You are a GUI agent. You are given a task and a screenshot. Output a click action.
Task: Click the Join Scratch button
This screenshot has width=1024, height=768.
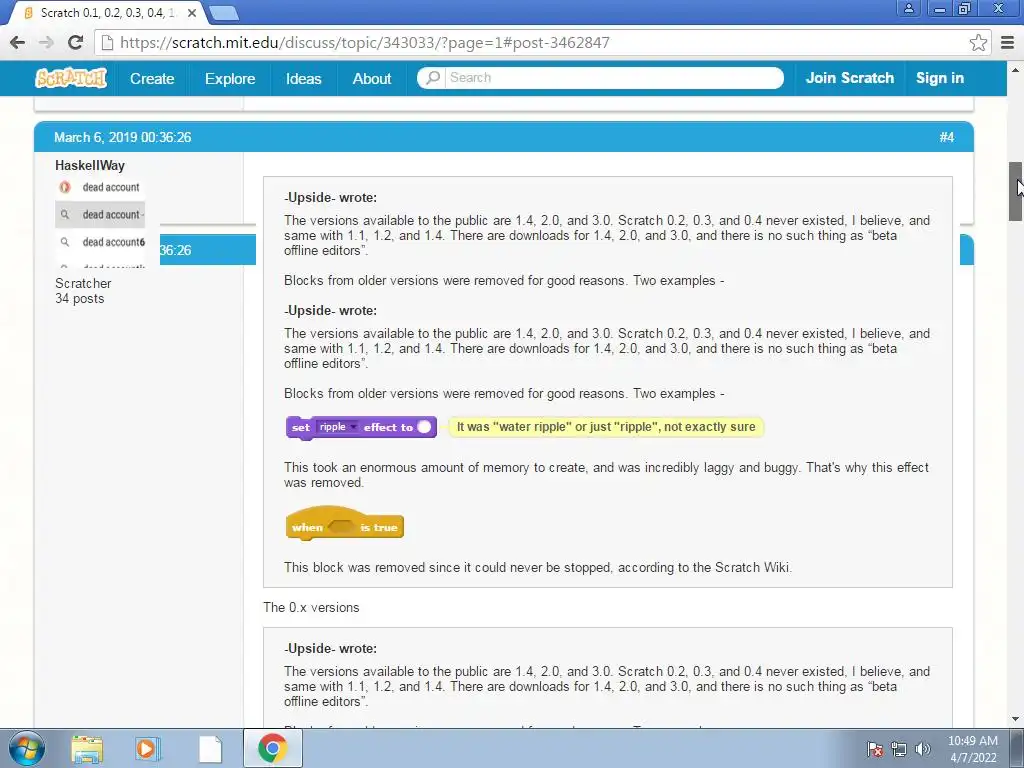pyautogui.click(x=850, y=78)
